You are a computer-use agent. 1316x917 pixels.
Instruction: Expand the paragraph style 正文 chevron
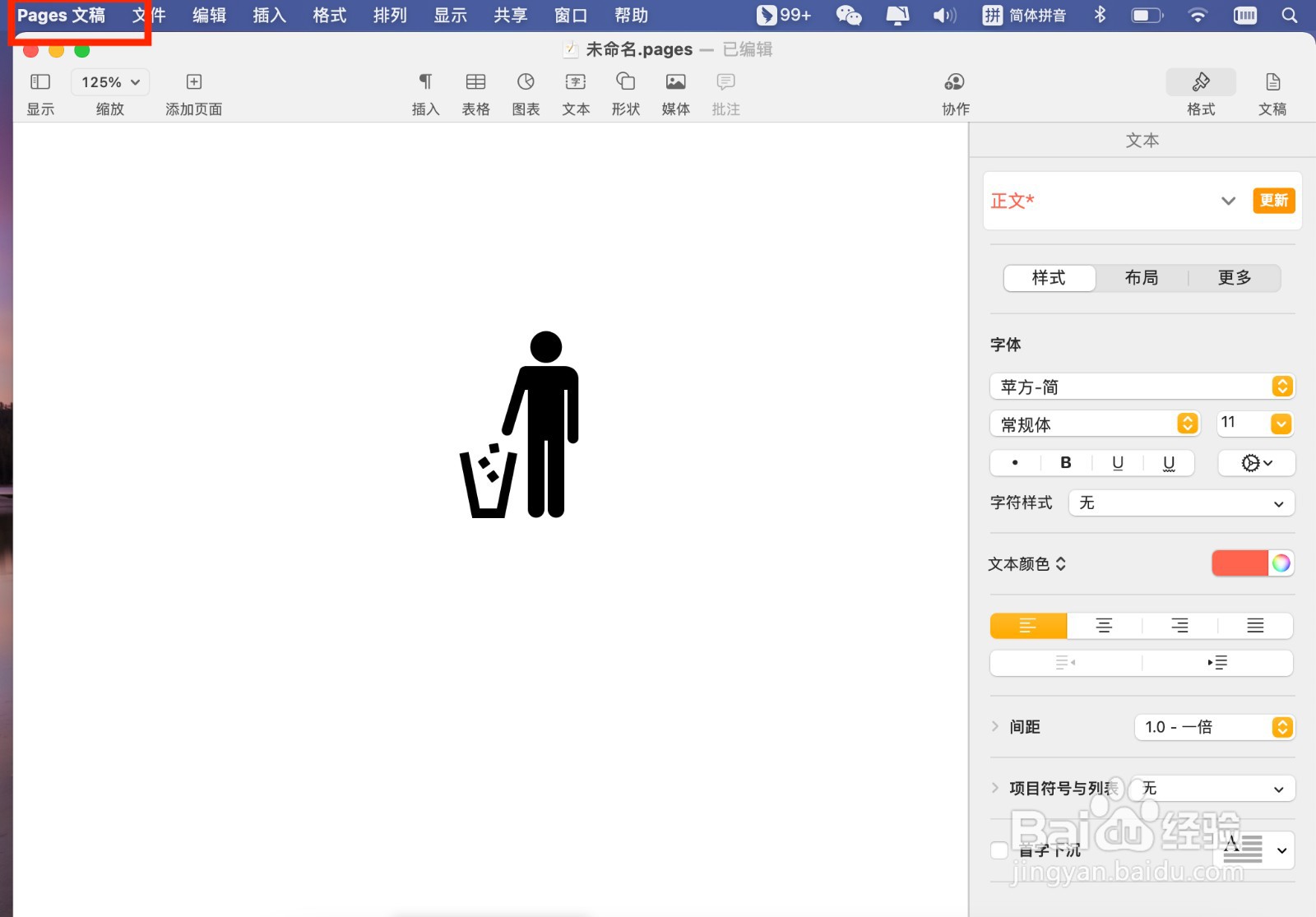(1228, 201)
